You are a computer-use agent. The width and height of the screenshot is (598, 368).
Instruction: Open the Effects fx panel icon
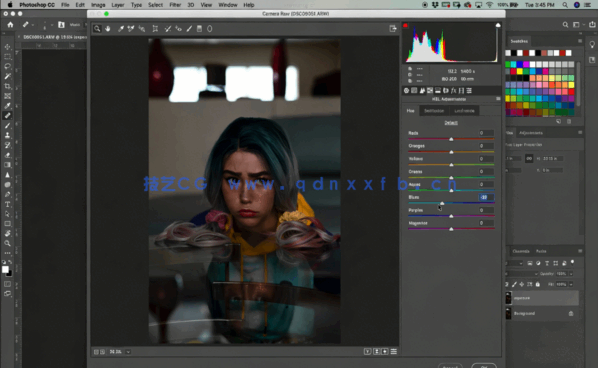[453, 90]
